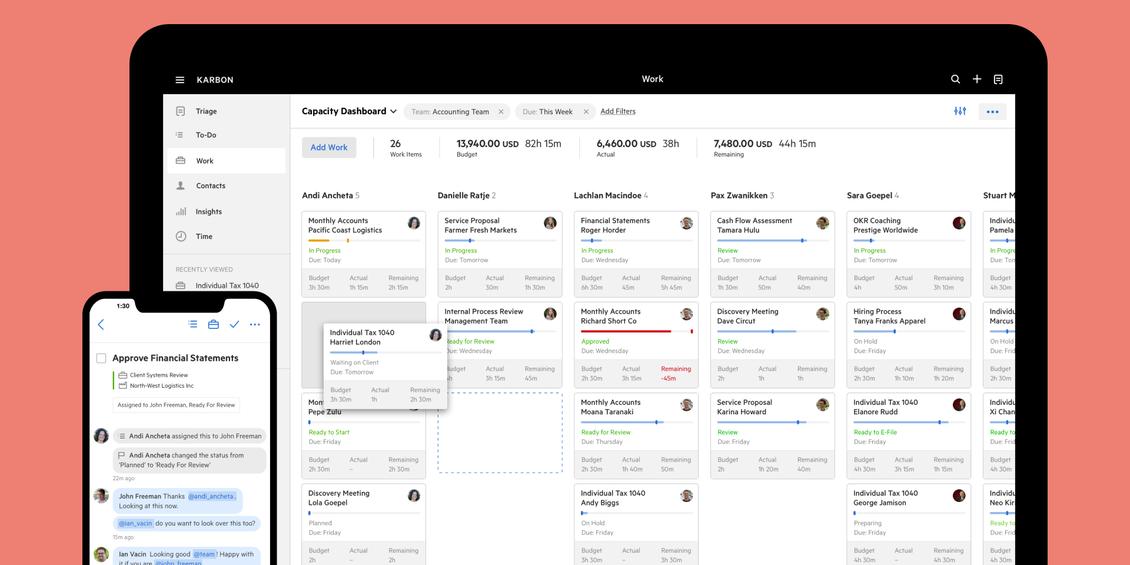Open the Karbon hamburger menu
The width and height of the screenshot is (1130, 565).
(179, 80)
